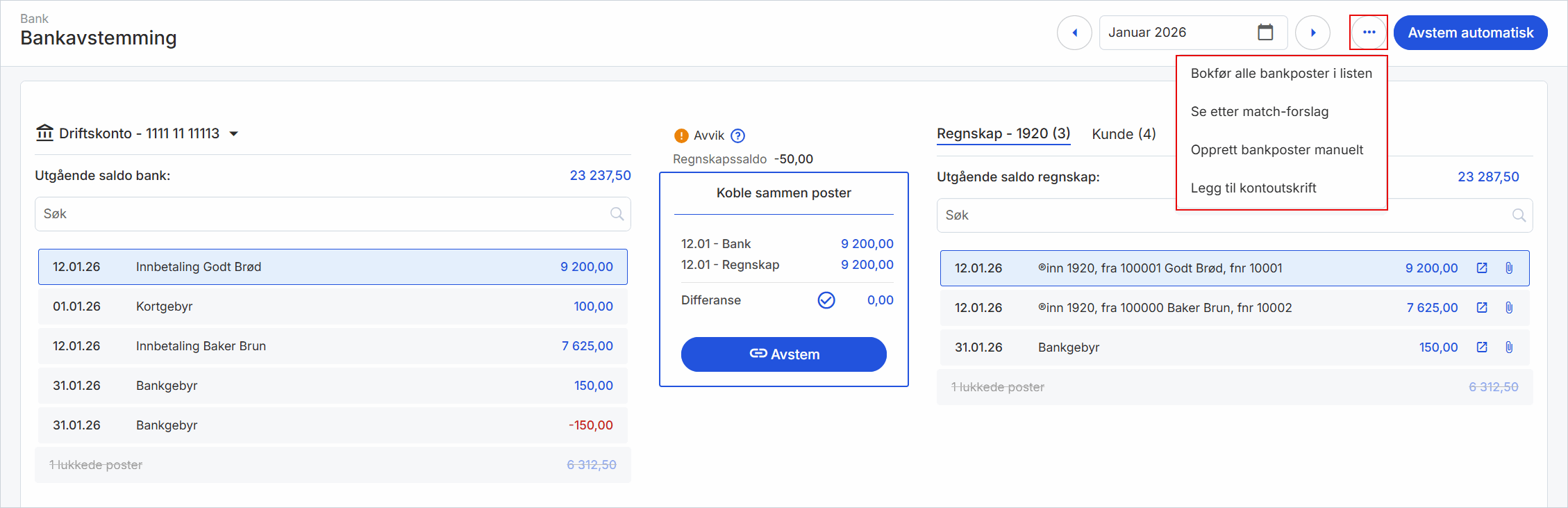The image size is (1568, 508).
Task: Open Godt Brød ledger entry in new window
Action: (x=1482, y=268)
